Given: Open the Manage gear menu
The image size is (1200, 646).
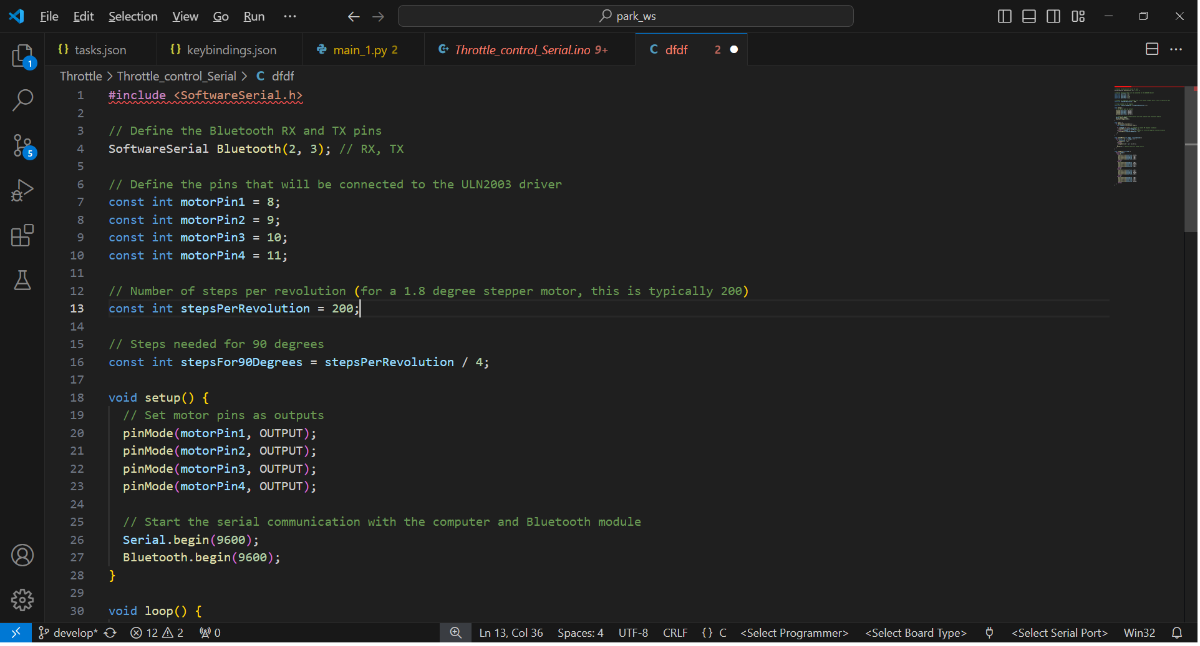Looking at the screenshot, I should [x=22, y=600].
